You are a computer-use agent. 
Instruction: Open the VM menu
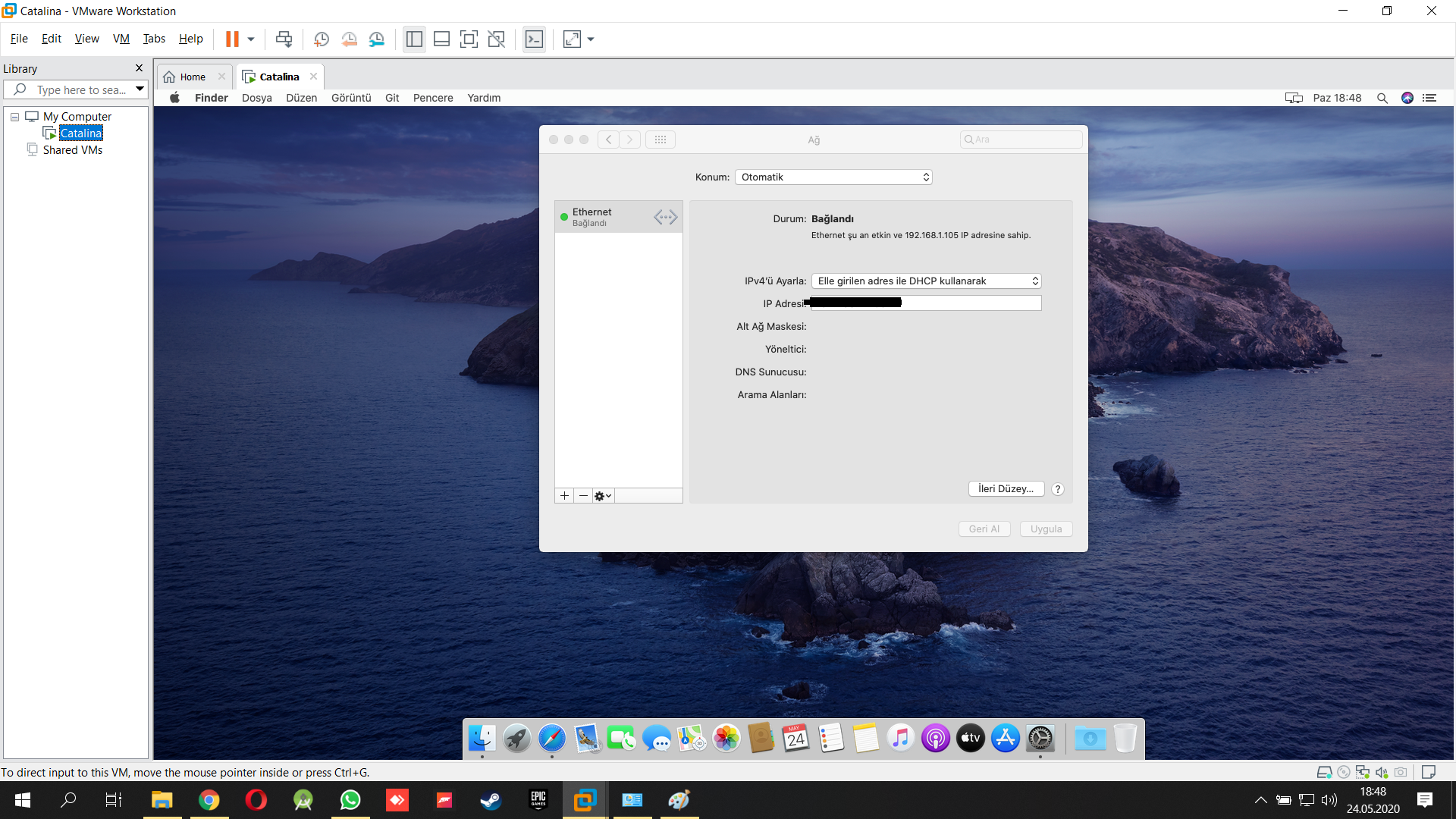point(121,39)
